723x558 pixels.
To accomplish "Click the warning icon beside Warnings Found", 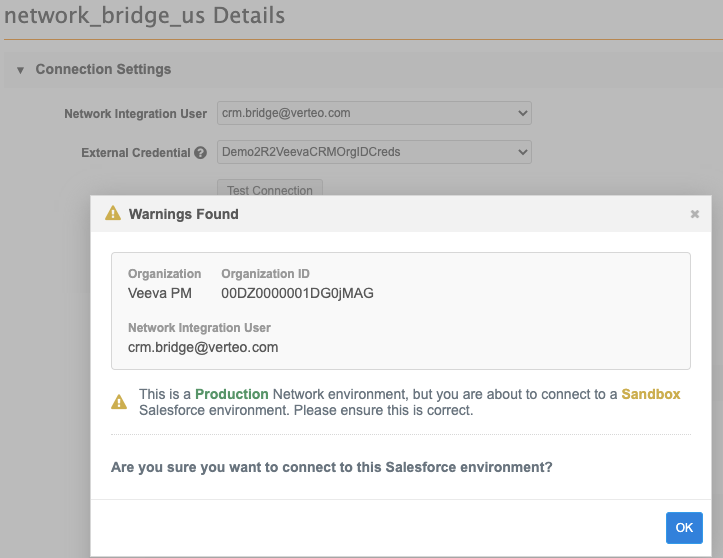I will (113, 213).
